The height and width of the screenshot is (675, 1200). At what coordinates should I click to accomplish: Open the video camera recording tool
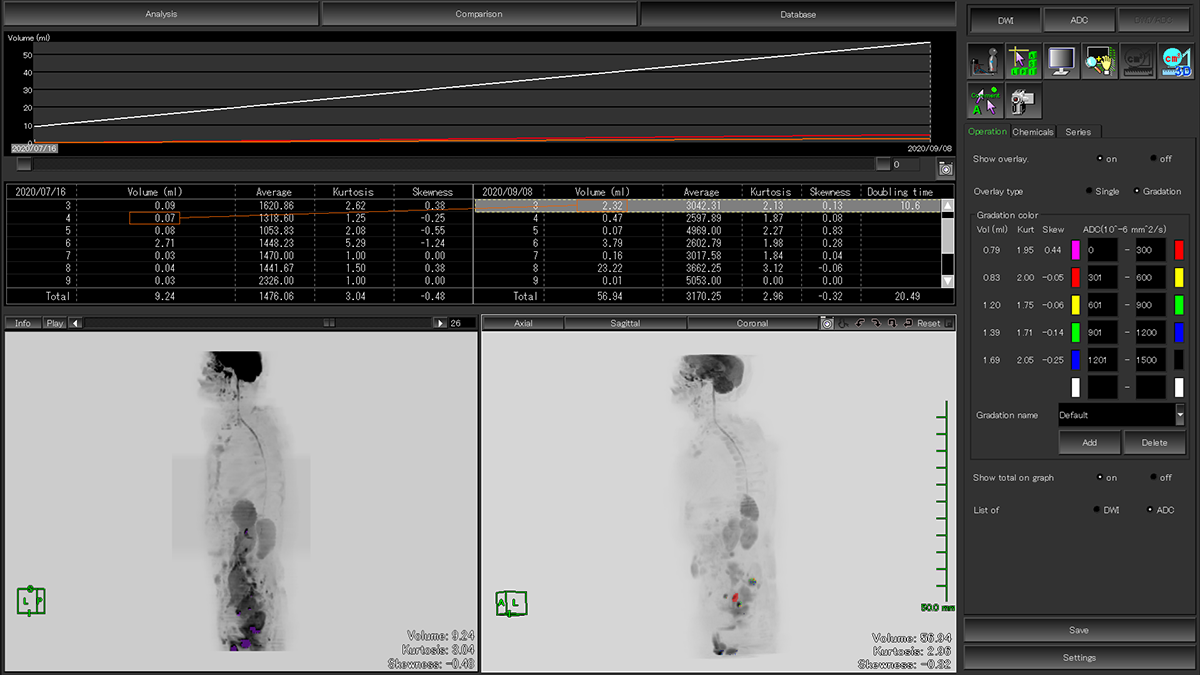point(1024,101)
